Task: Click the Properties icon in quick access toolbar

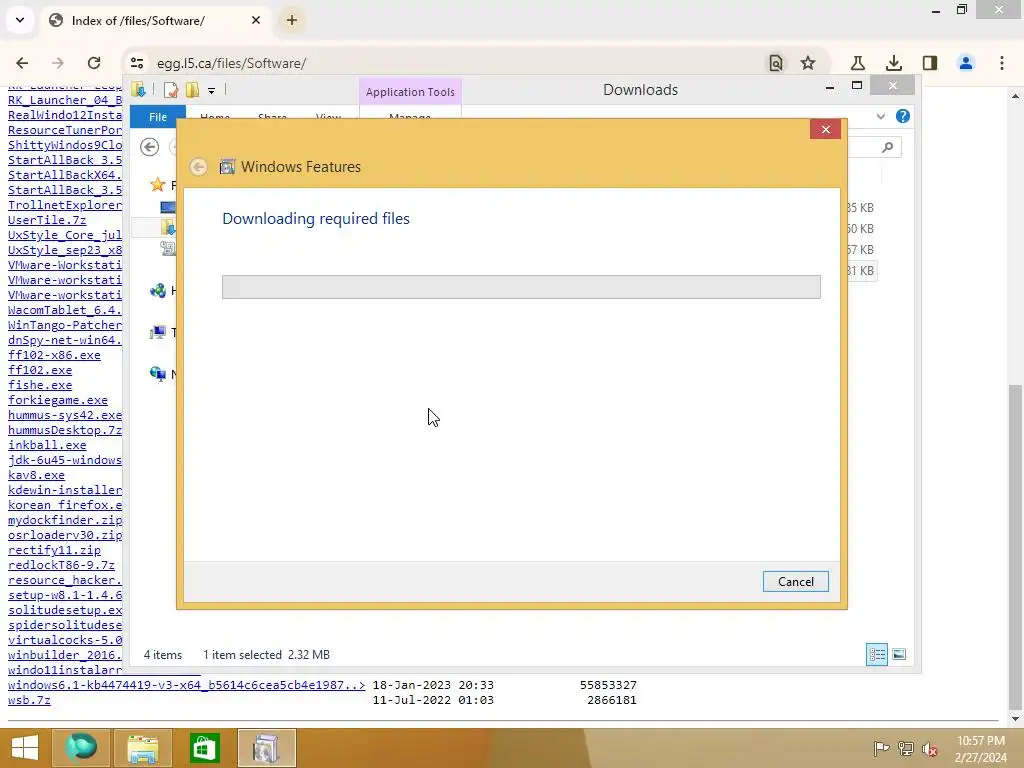Action: pos(171,89)
